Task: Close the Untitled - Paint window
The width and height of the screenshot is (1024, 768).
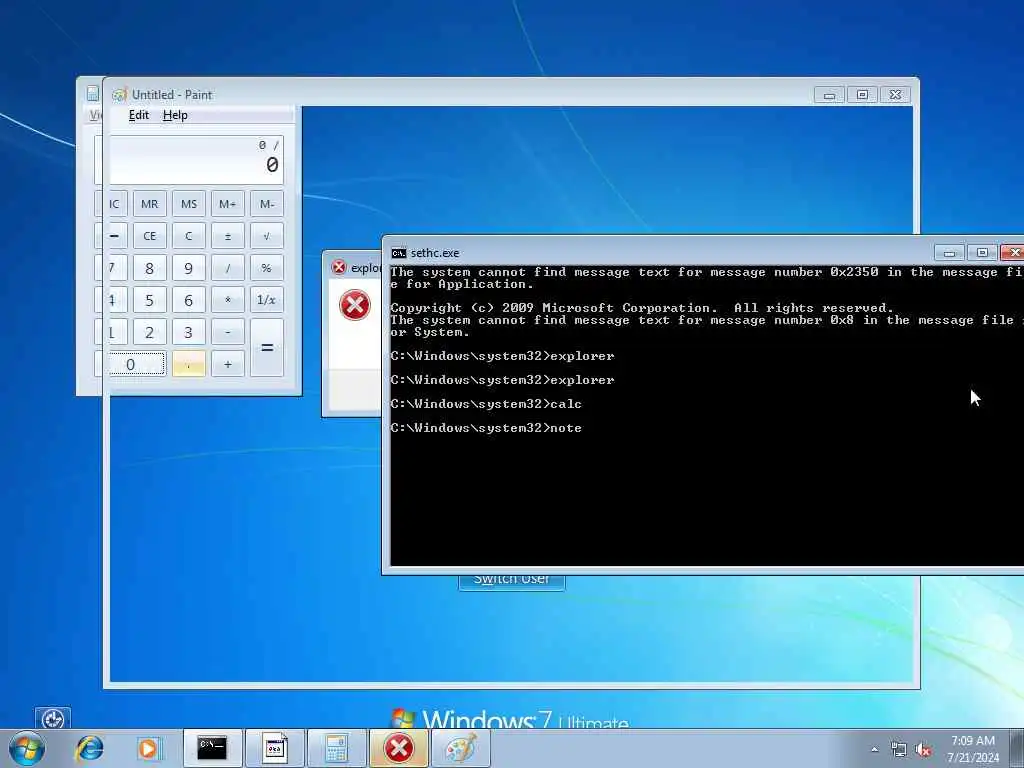Action: click(895, 95)
